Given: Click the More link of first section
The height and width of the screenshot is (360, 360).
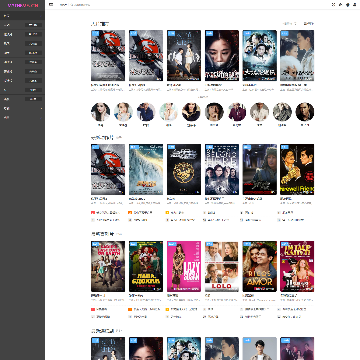Looking at the screenshot, I should click(309, 24).
